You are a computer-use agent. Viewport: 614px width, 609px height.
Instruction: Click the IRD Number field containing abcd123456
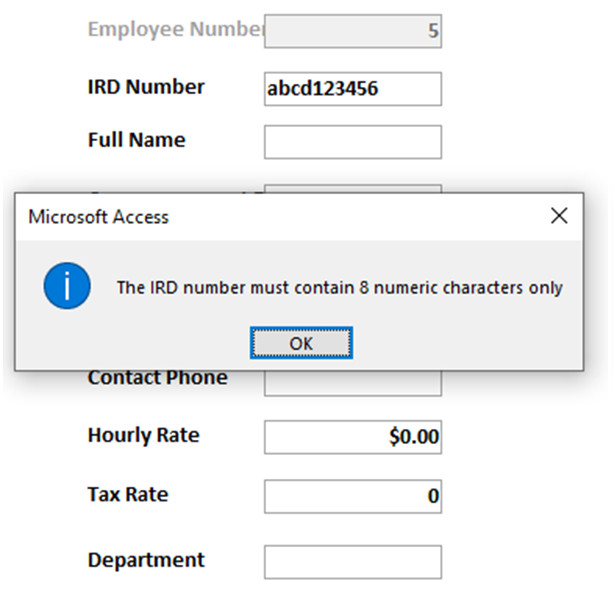point(353,89)
